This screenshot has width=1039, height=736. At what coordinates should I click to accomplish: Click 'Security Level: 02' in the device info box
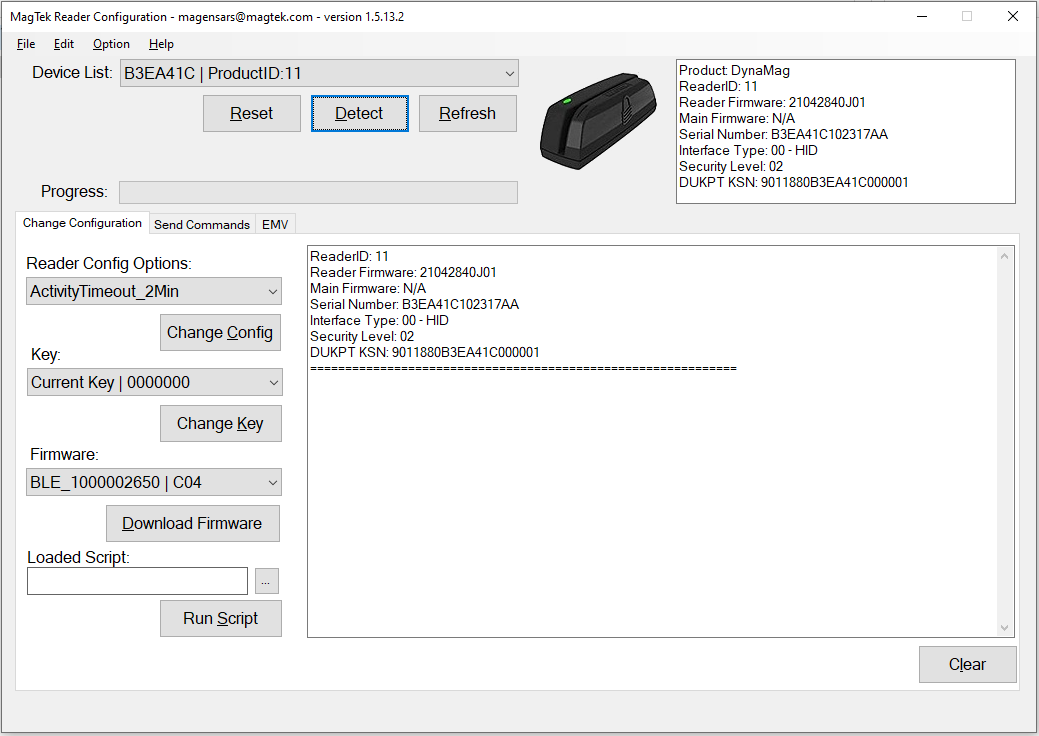pyautogui.click(x=731, y=166)
